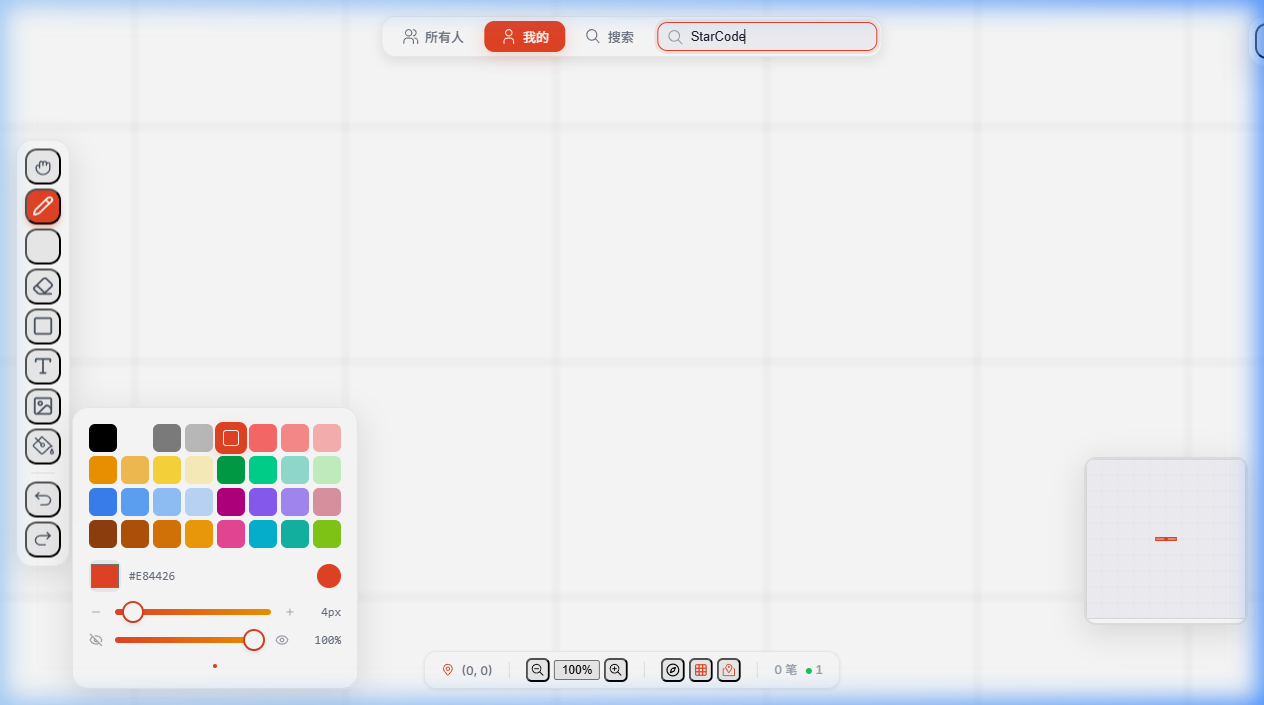
Task: Click the compass navigation button
Action: tap(673, 670)
